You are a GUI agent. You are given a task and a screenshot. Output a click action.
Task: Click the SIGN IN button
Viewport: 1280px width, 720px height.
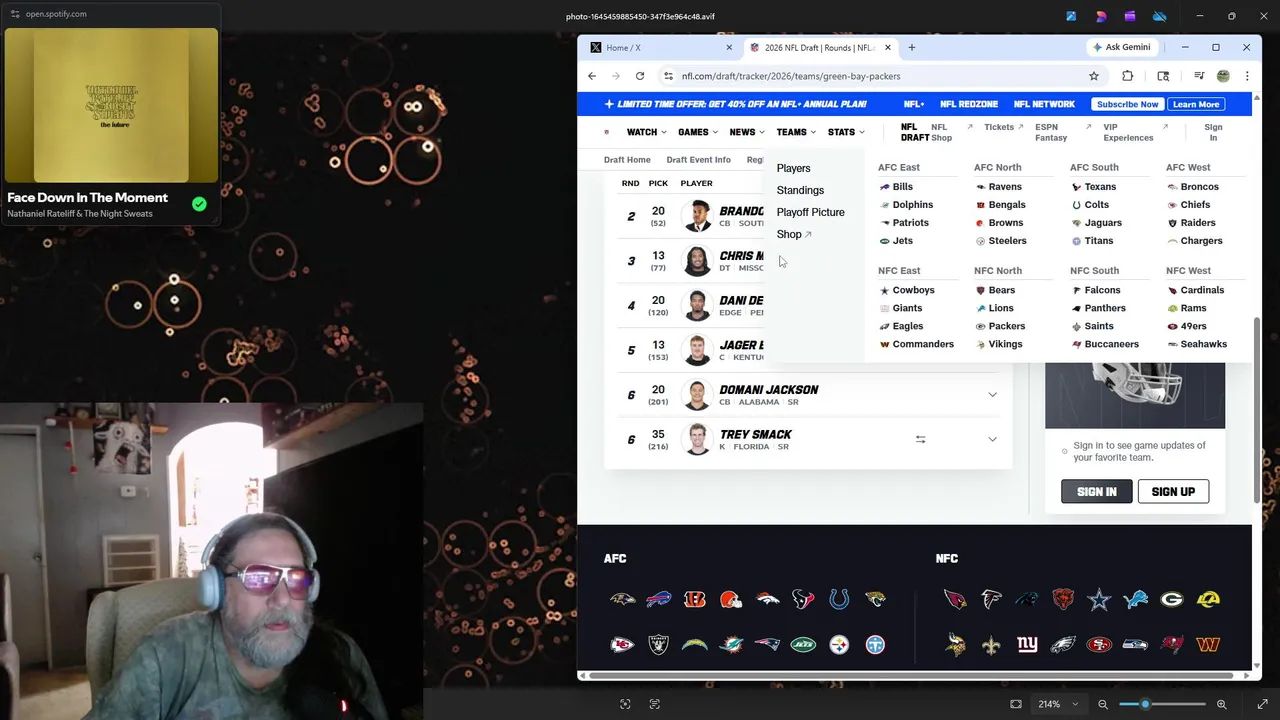coord(1097,491)
